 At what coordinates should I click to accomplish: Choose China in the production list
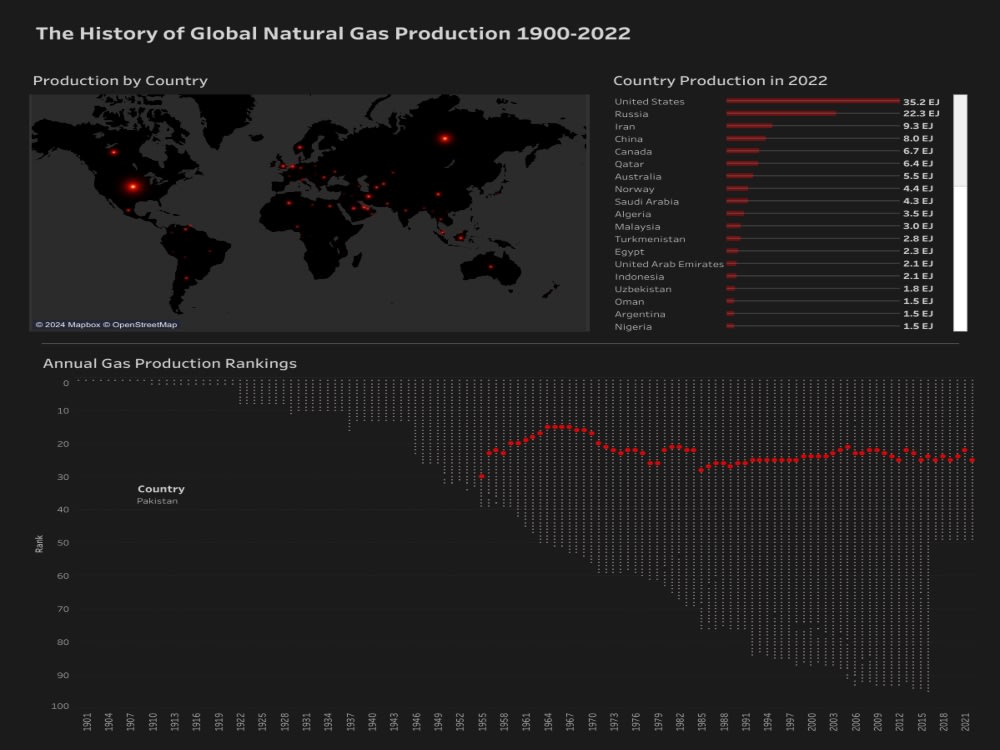pos(628,139)
